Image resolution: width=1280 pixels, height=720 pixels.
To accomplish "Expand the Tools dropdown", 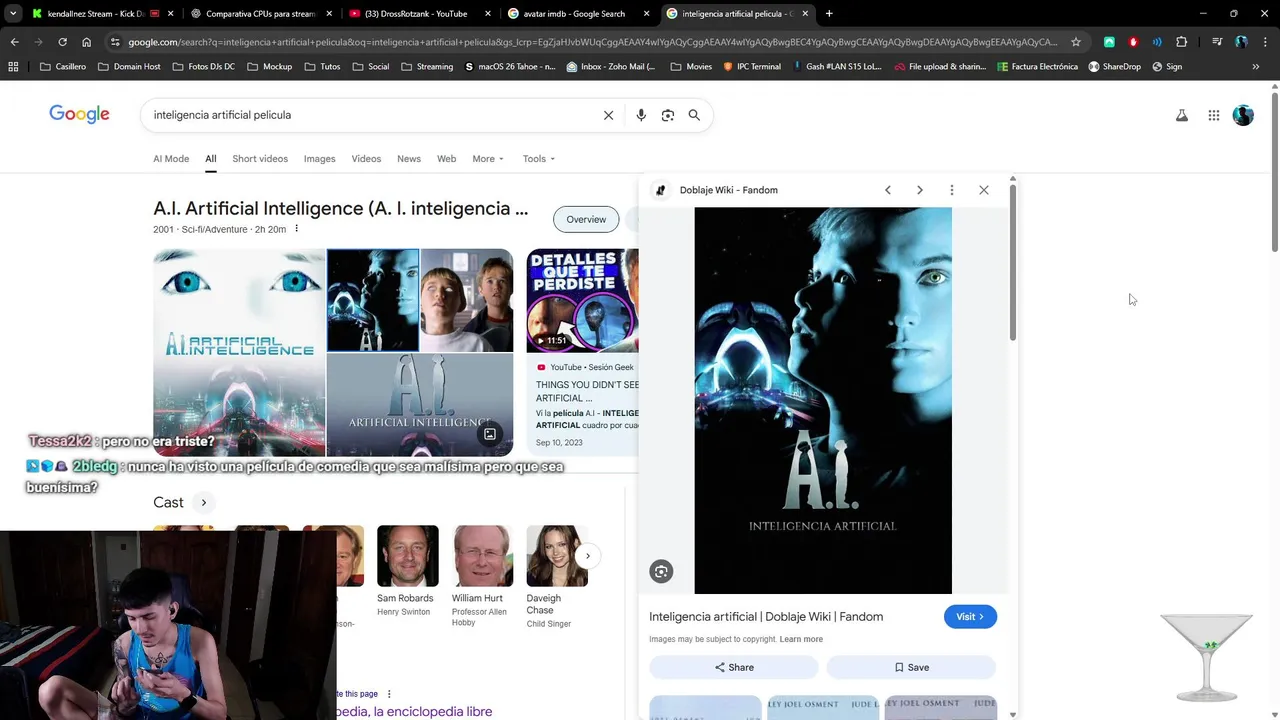I will pos(539,159).
